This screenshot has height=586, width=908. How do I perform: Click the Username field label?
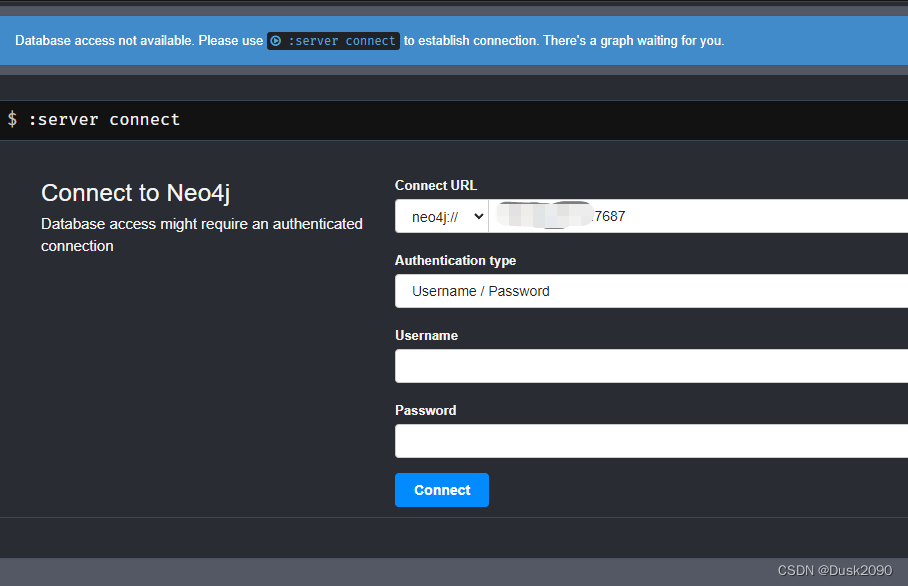[x=426, y=335]
